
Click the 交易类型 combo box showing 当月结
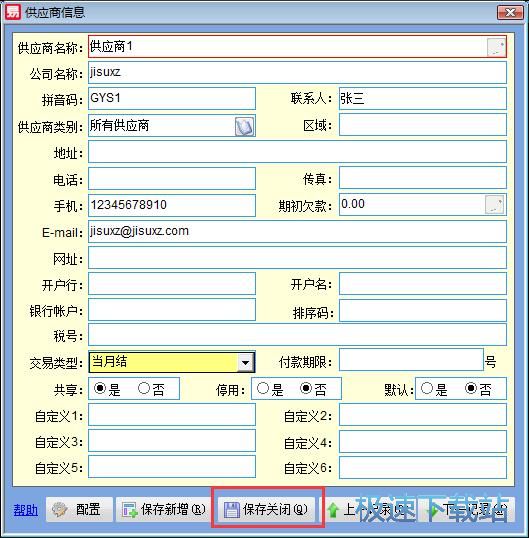172,362
